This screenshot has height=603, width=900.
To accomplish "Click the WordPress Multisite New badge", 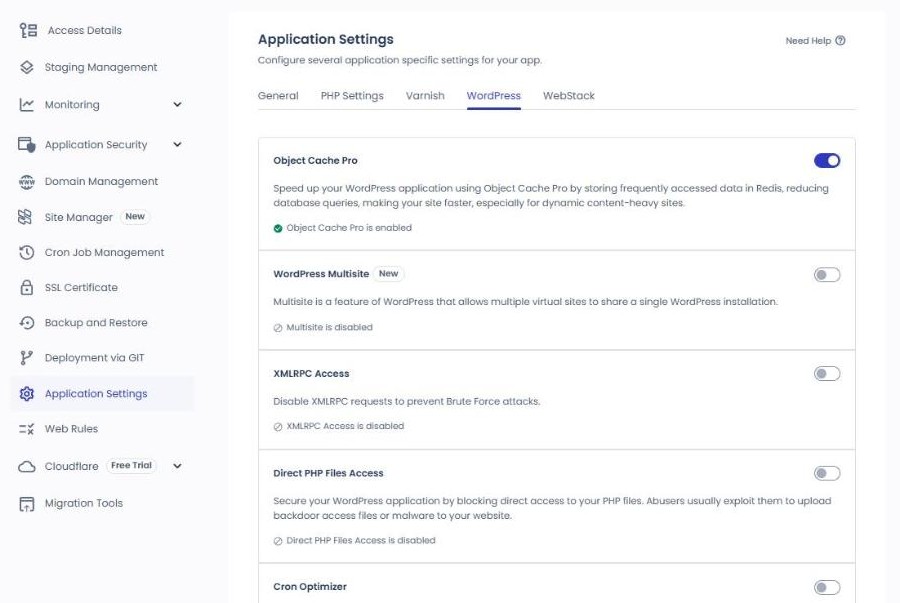I will [x=389, y=274].
